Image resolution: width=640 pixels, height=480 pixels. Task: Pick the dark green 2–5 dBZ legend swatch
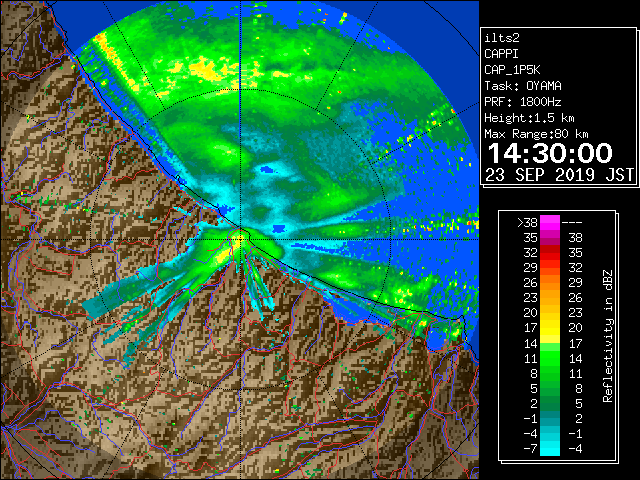tap(550, 403)
